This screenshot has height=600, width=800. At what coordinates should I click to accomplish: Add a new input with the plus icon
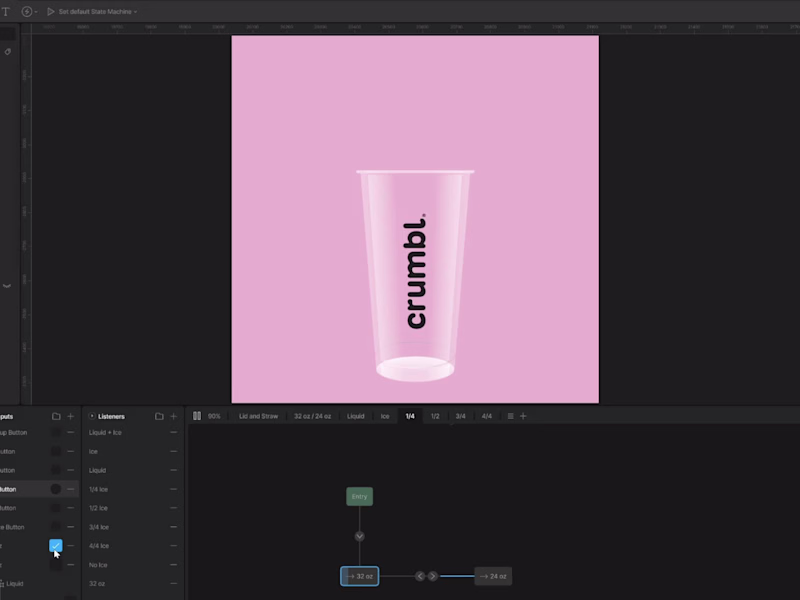[x=69, y=416]
